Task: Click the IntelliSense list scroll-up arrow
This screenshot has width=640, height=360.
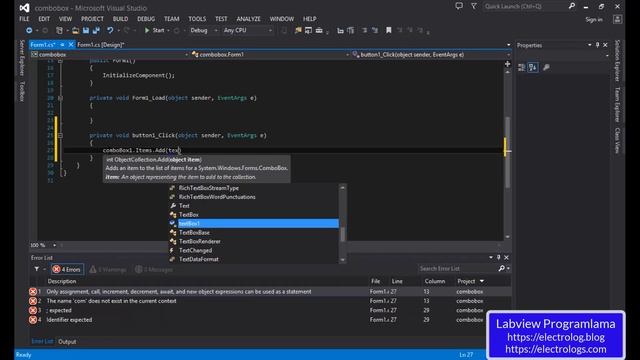Action: tap(342, 187)
